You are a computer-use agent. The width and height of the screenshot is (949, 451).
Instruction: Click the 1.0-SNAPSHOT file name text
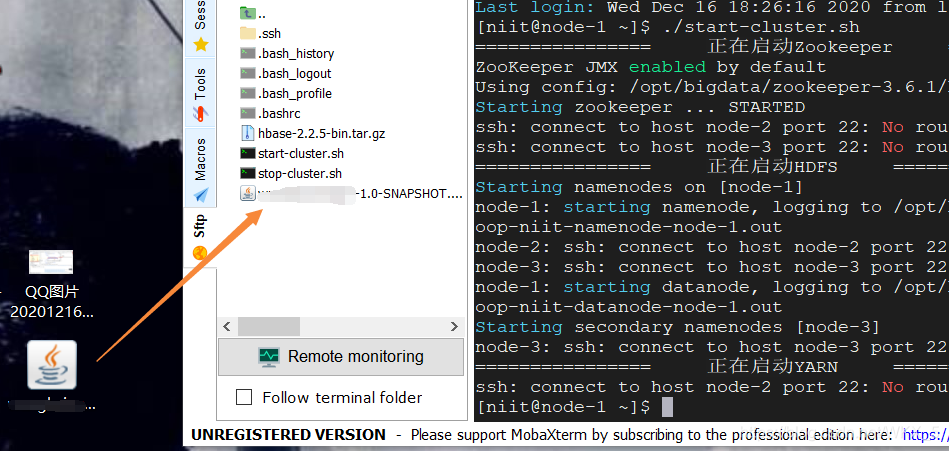[x=410, y=193]
